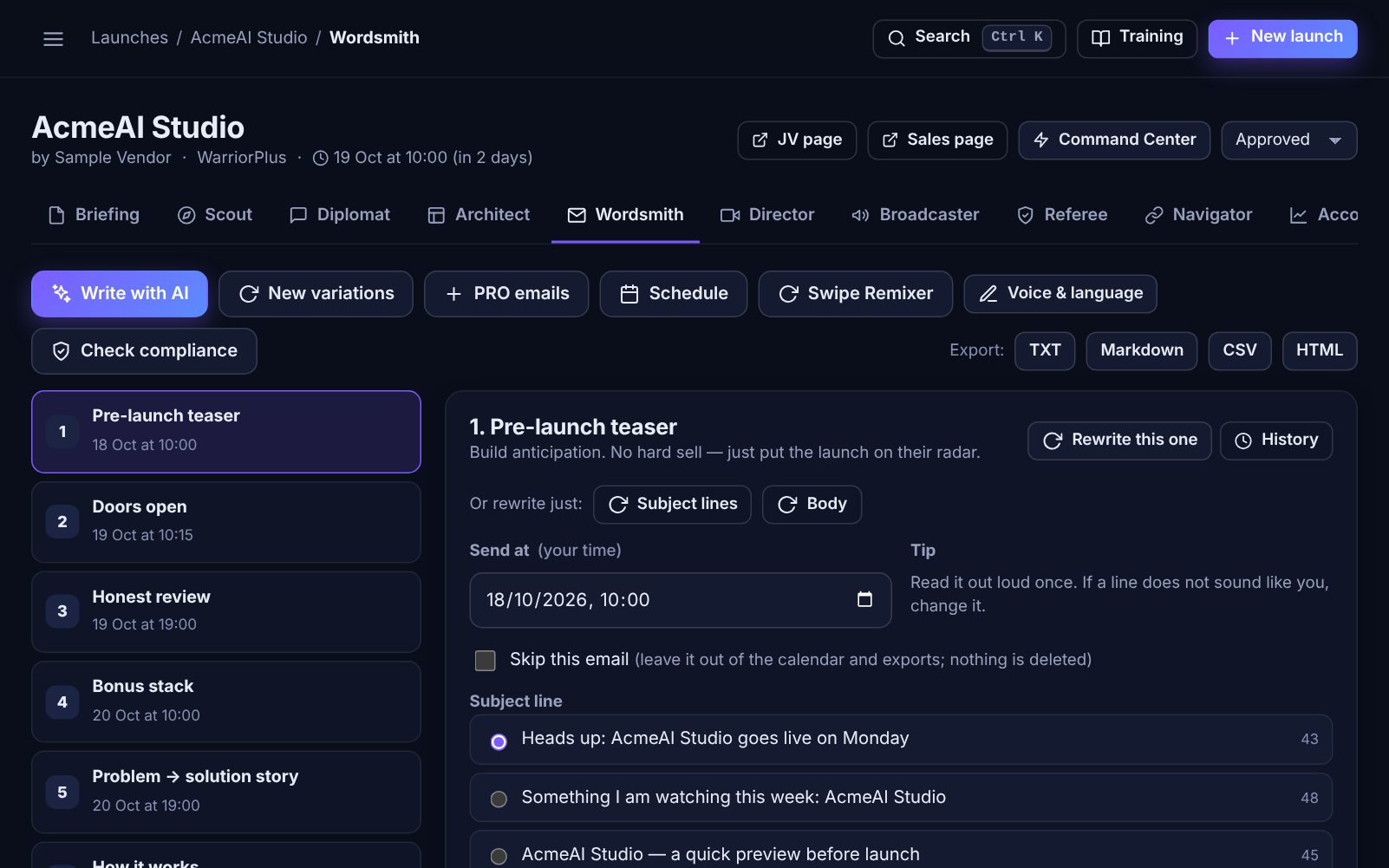Switch to the Scout tab

[214, 215]
